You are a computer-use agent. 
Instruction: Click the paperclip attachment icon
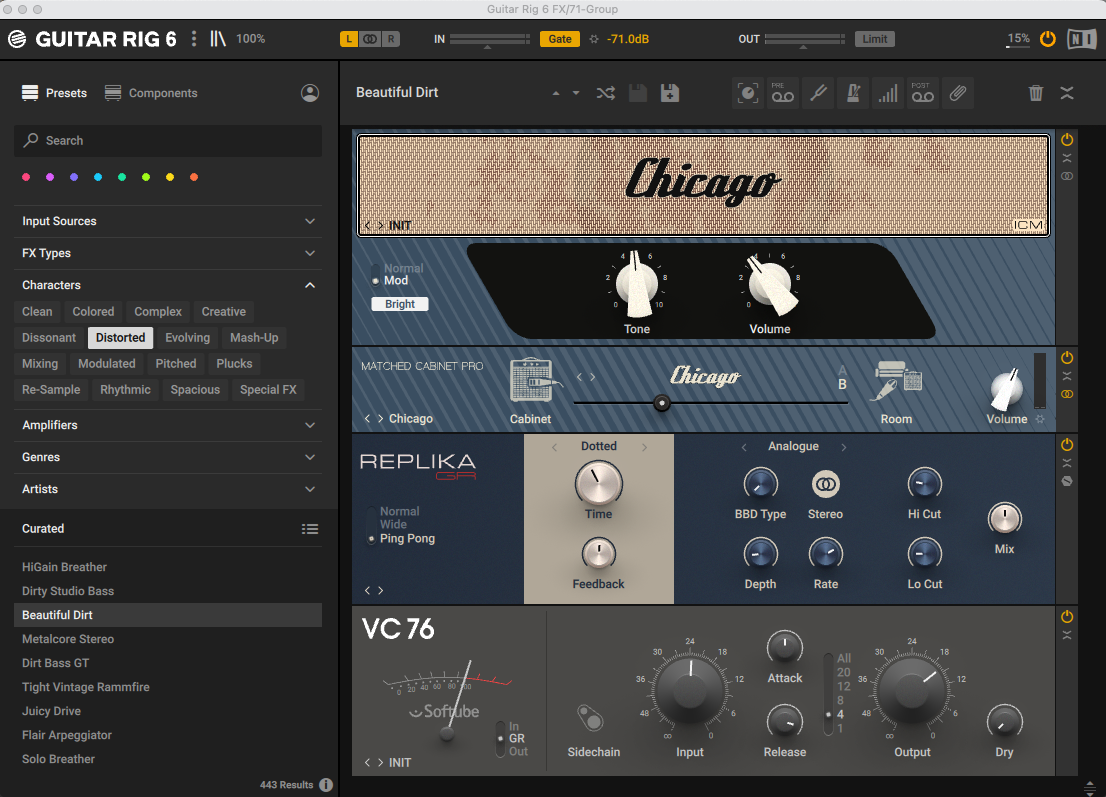957,93
